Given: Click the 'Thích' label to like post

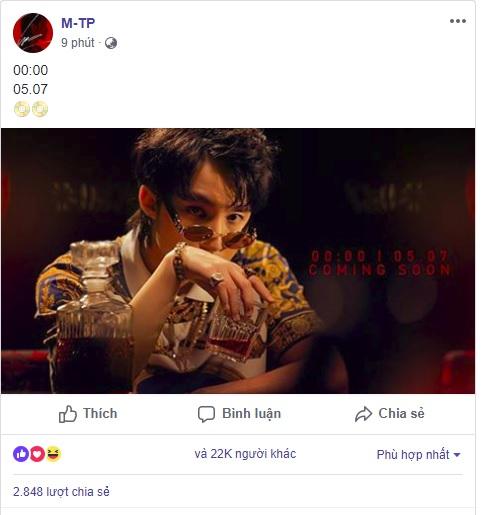Looking at the screenshot, I should [x=100, y=413].
